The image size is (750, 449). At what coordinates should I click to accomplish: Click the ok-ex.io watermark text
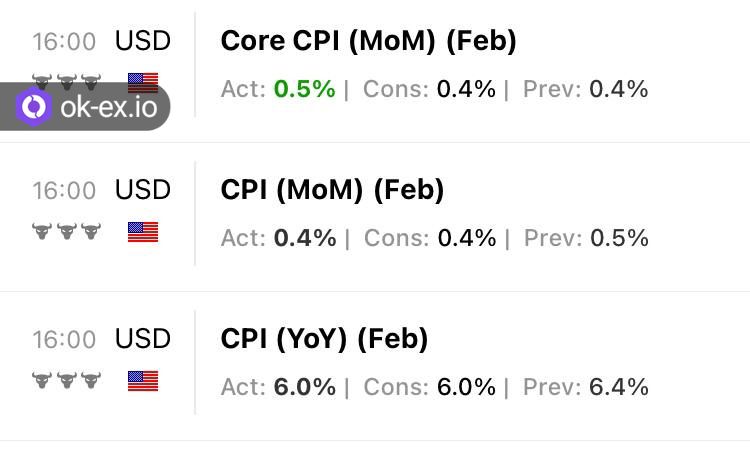tap(109, 107)
